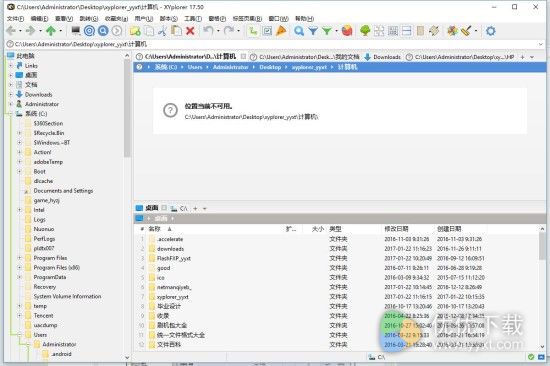Viewport: 550px width, 366px height.
Task: Select the Tencent tree folder
Action: coord(43,315)
